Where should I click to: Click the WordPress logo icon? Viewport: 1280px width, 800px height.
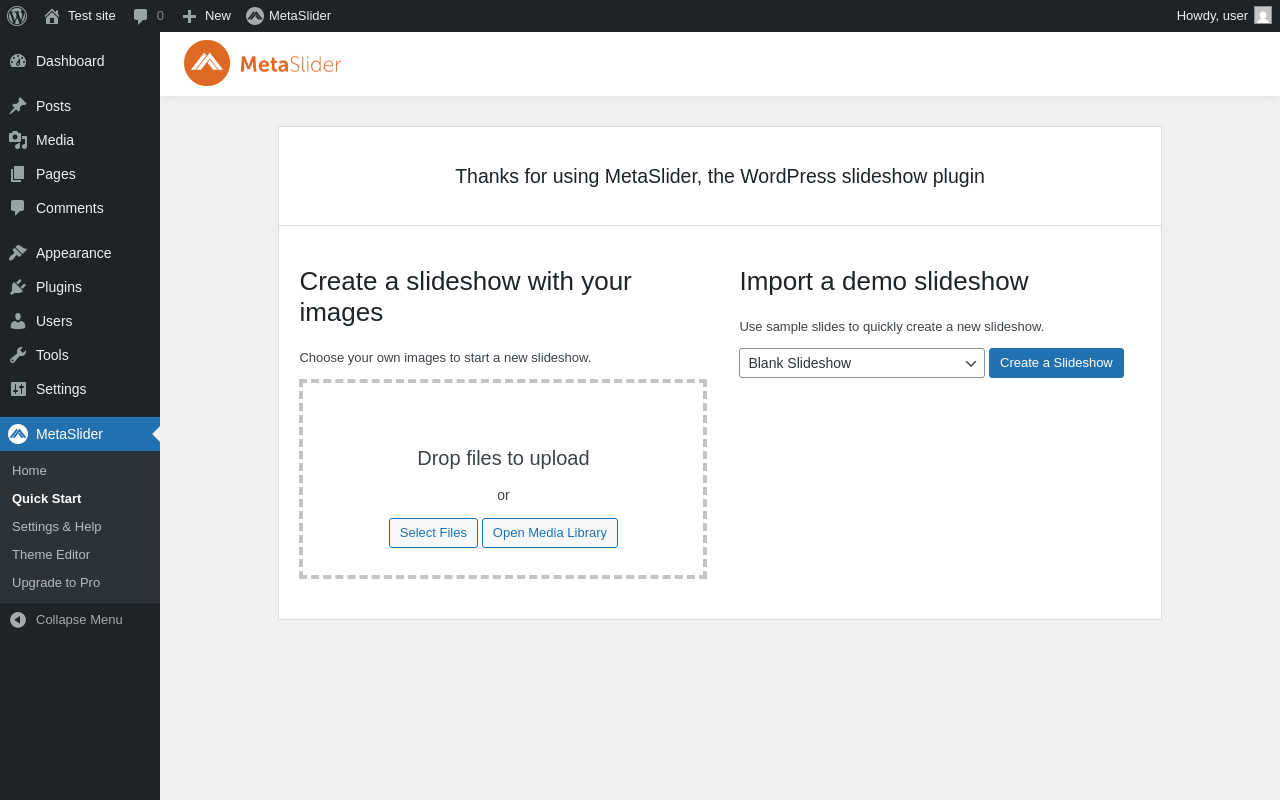(x=17, y=16)
